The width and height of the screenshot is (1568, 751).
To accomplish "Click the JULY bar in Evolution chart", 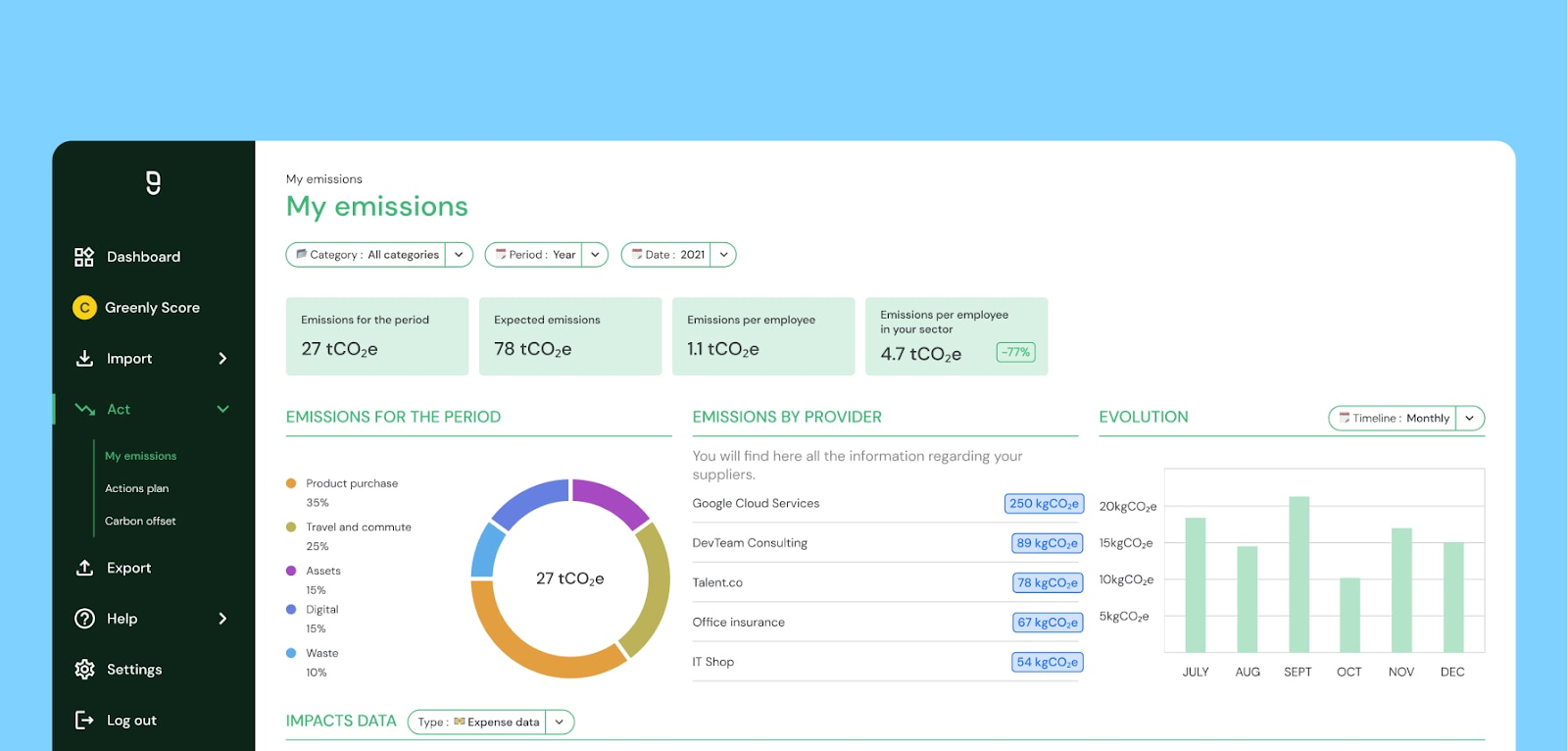I will (x=1196, y=584).
